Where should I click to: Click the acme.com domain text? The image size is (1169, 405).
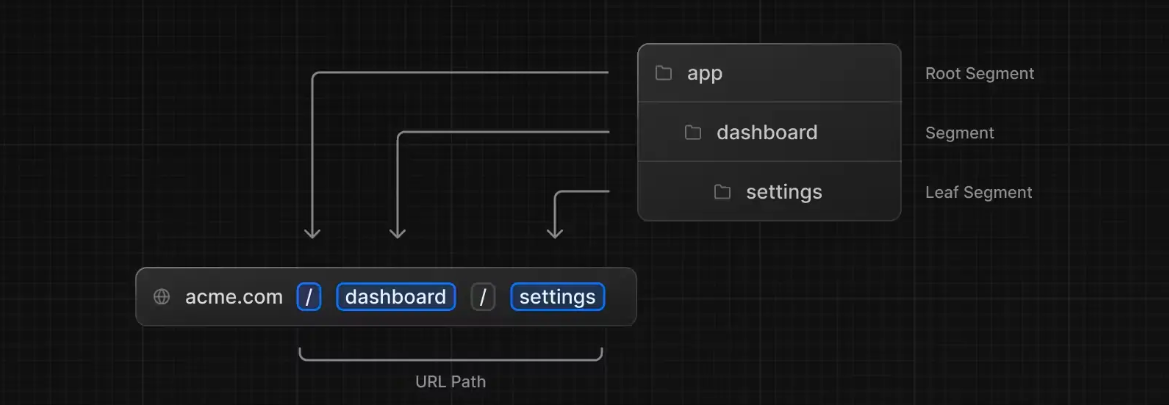(234, 297)
